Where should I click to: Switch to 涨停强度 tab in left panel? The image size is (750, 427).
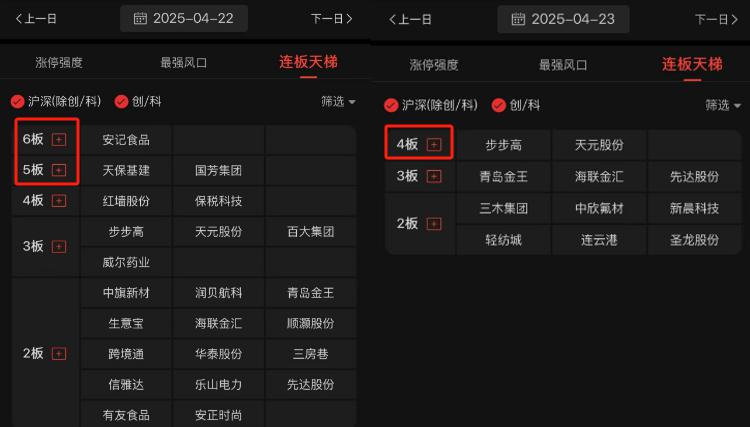59,63
